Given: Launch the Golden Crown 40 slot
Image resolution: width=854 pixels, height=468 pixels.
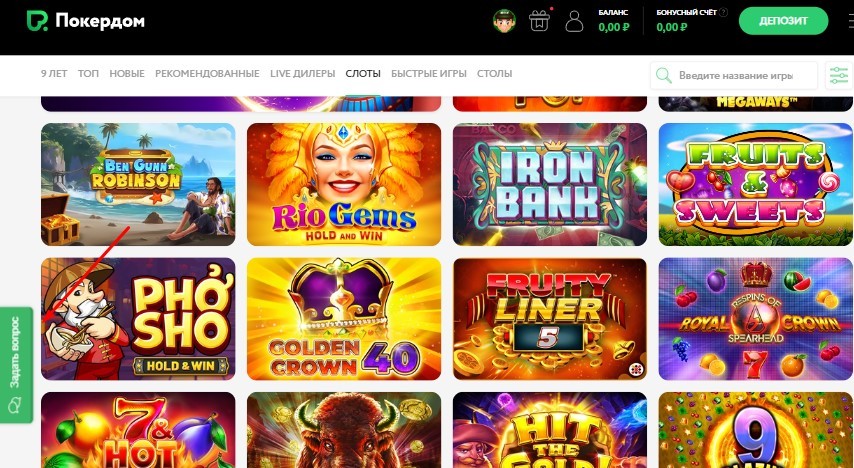Looking at the screenshot, I should (344, 319).
